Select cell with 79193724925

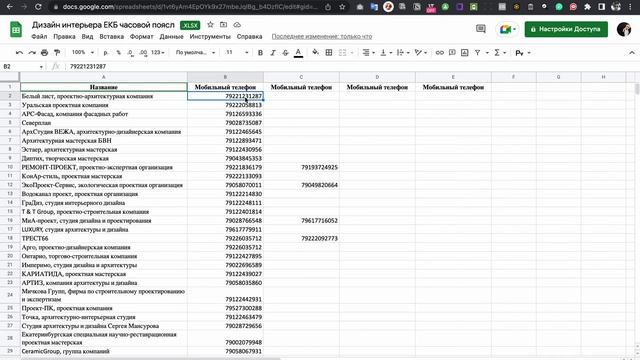pyautogui.click(x=301, y=167)
